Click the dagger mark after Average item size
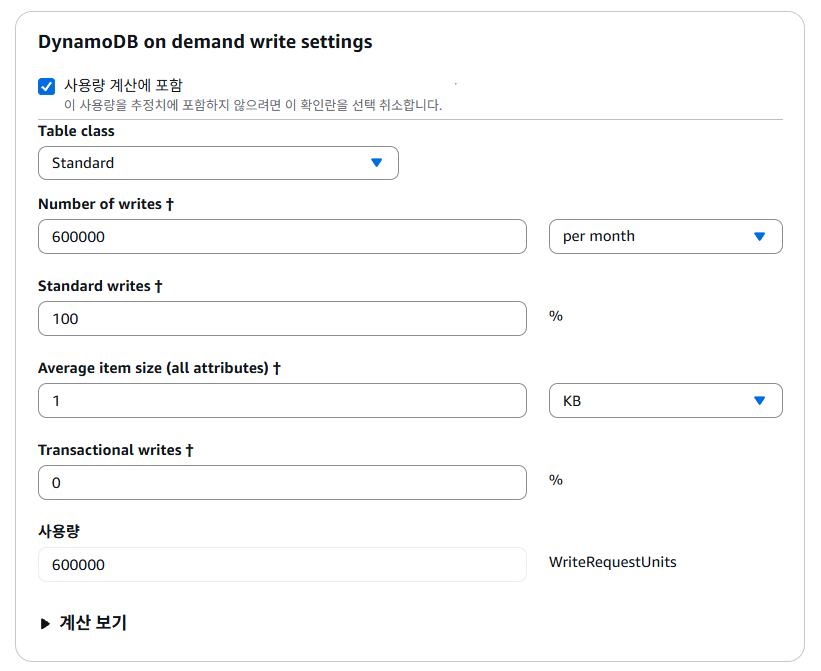Screen dimensions: 821x671 click(277, 368)
